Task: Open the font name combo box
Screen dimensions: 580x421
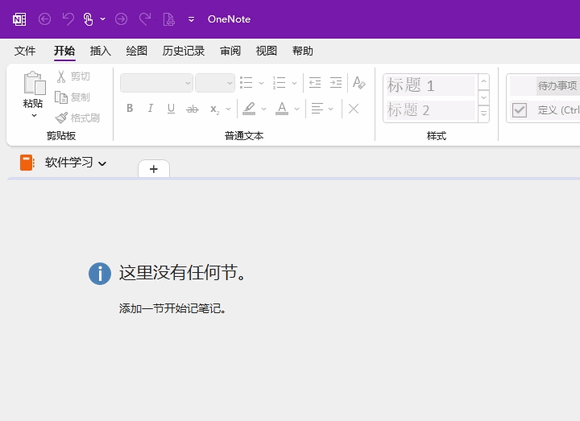Action: 156,83
